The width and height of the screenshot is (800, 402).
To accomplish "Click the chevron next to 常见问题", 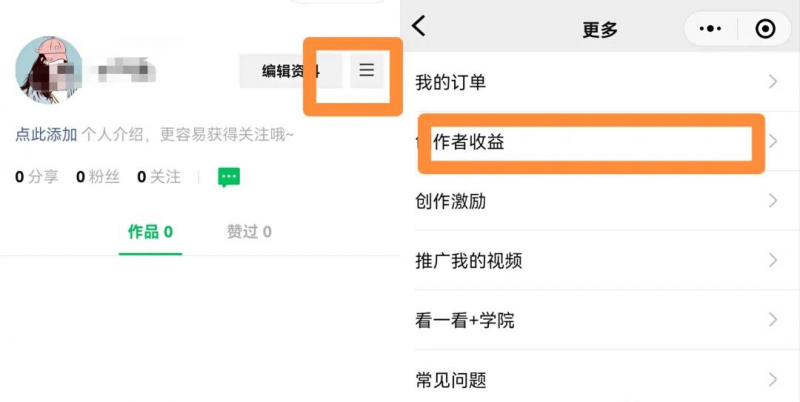I will pos(772,379).
